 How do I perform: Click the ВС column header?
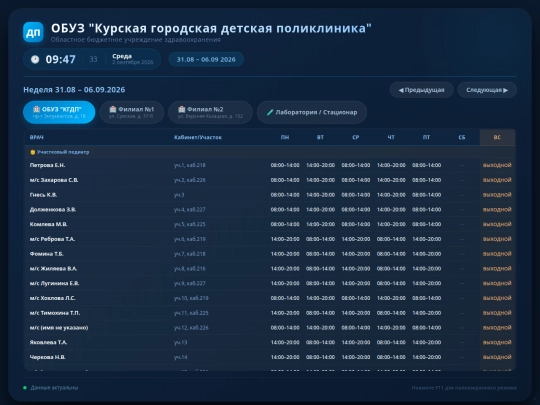click(x=497, y=137)
